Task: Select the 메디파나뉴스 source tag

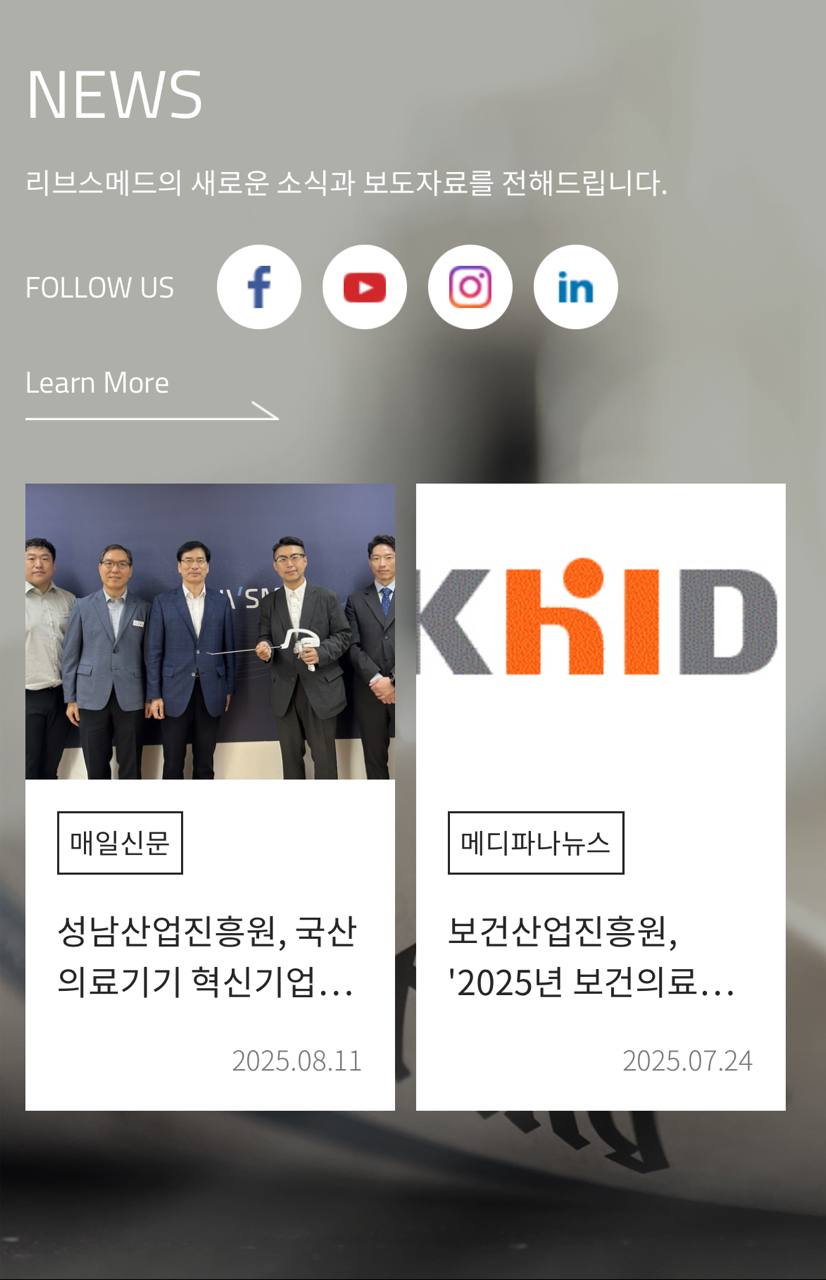Action: [536, 843]
